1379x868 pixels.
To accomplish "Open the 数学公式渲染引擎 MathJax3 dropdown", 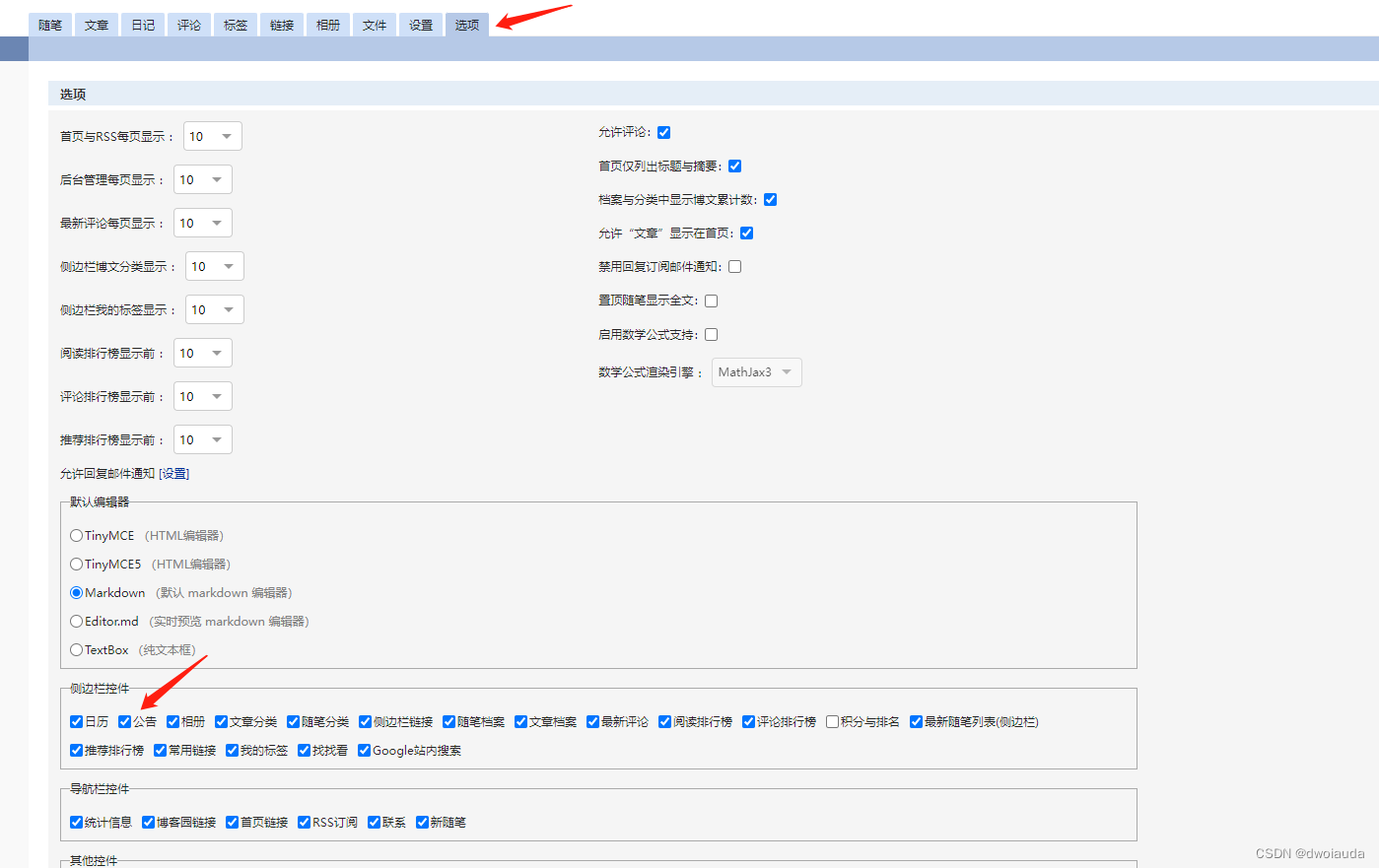I will (756, 372).
